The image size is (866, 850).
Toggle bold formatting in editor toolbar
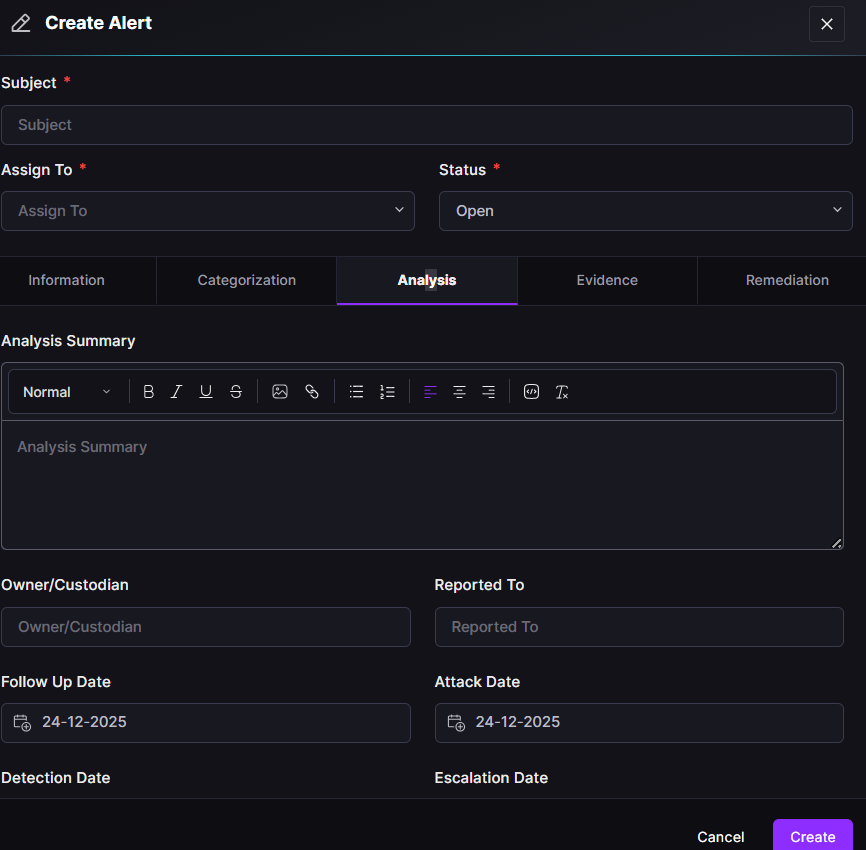click(149, 392)
